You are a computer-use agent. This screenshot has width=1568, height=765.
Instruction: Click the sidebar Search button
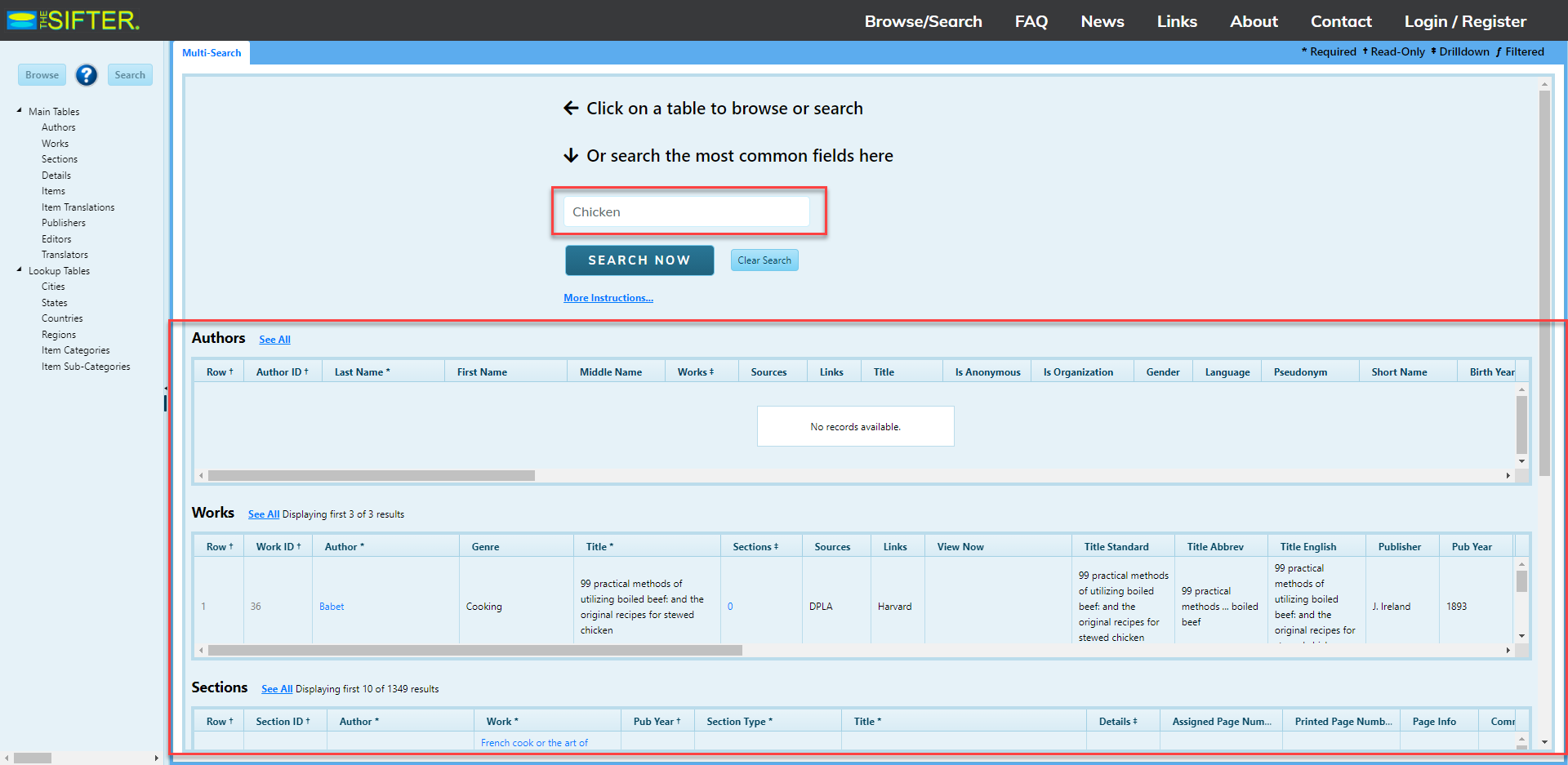tap(130, 75)
